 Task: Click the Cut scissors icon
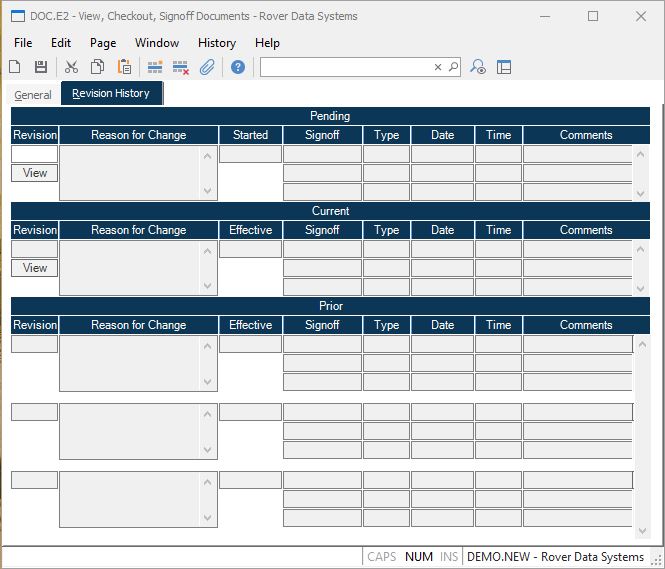71,67
